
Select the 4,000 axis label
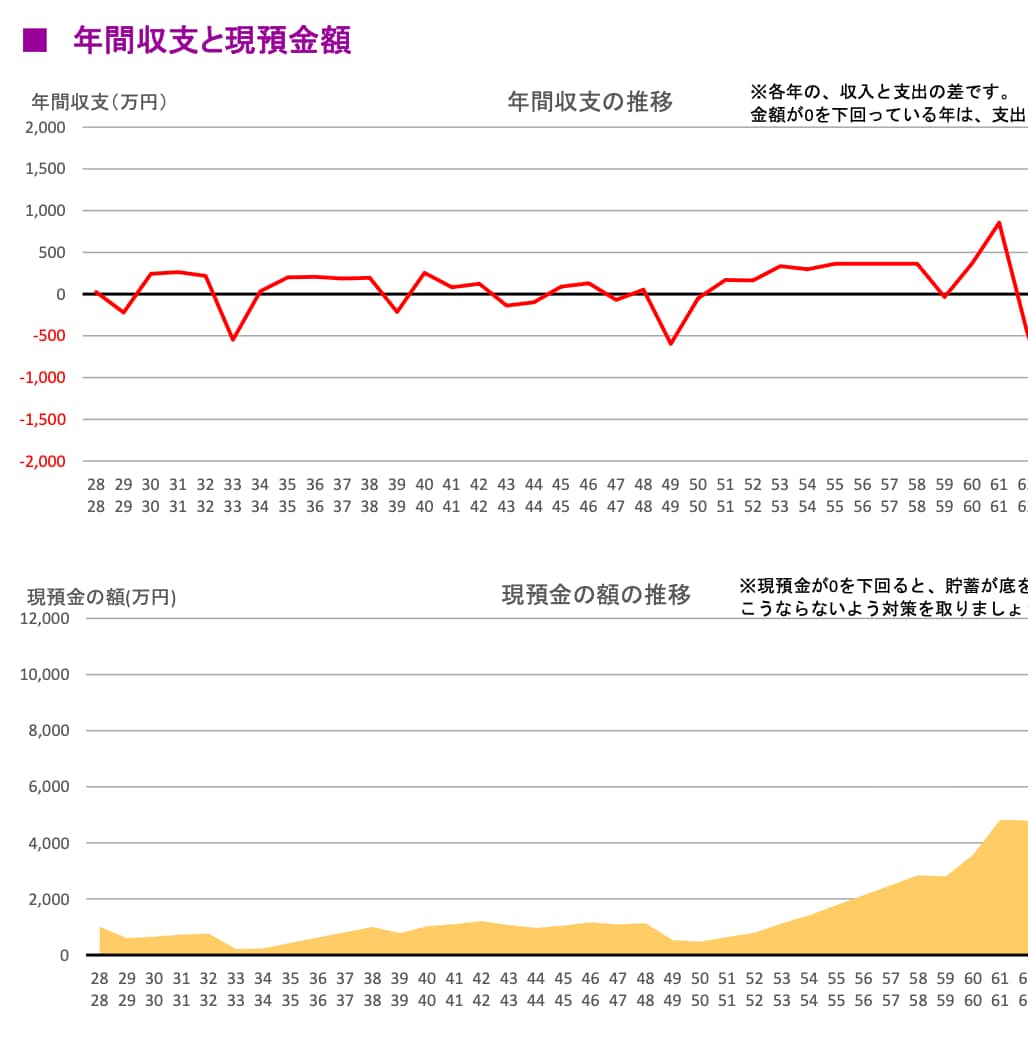49,844
